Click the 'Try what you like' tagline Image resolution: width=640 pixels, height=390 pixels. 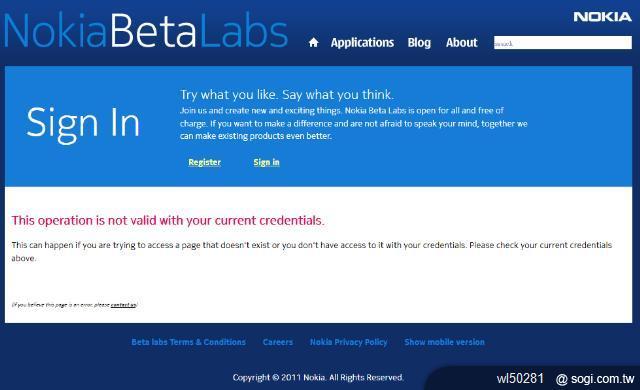(287, 95)
